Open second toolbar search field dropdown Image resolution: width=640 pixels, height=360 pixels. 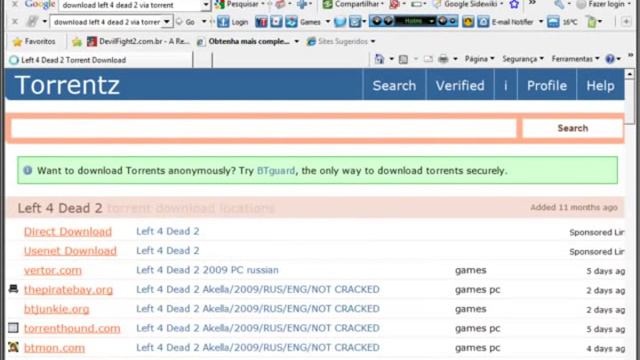[x=167, y=22]
